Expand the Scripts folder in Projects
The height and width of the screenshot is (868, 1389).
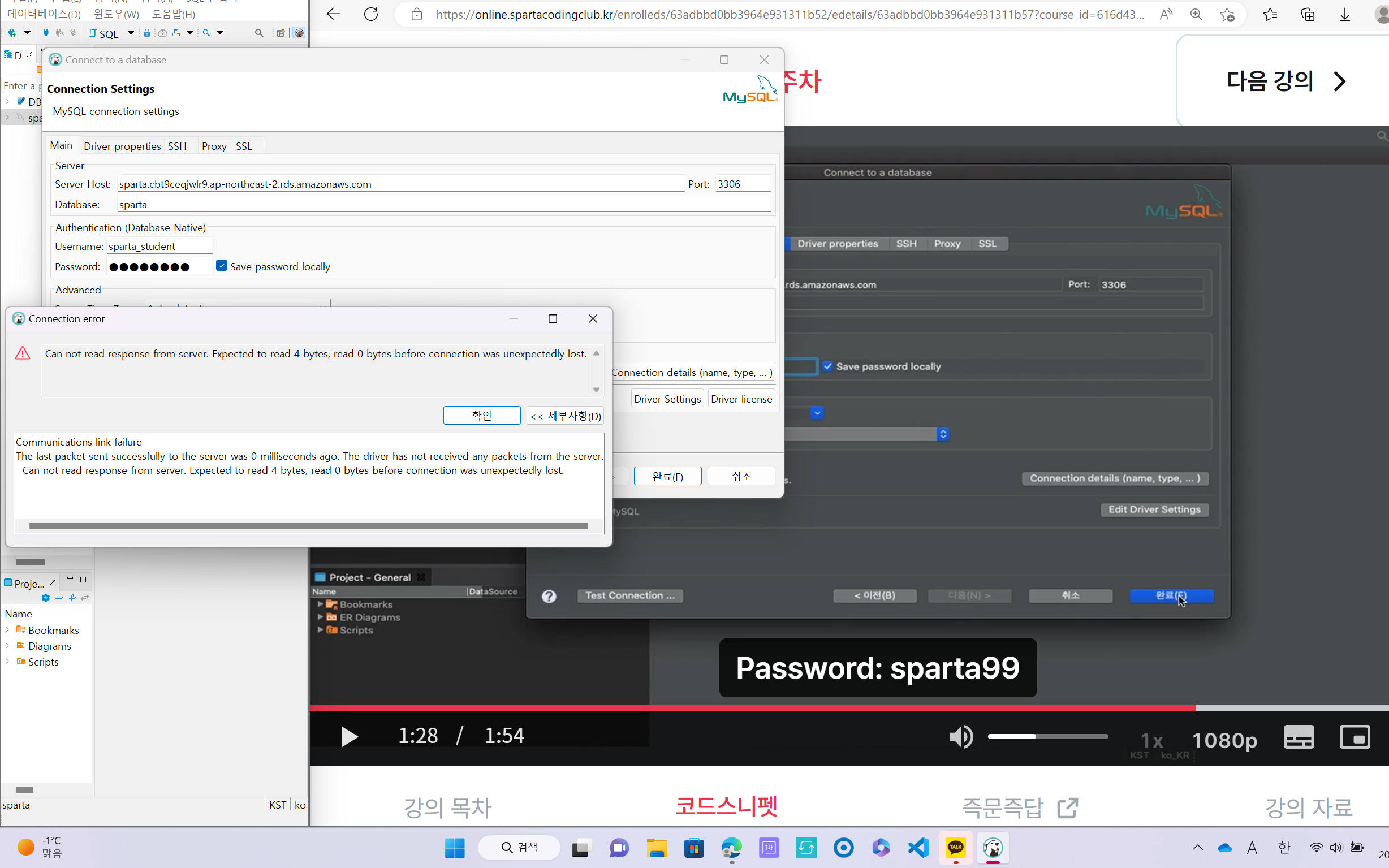pos(7,662)
